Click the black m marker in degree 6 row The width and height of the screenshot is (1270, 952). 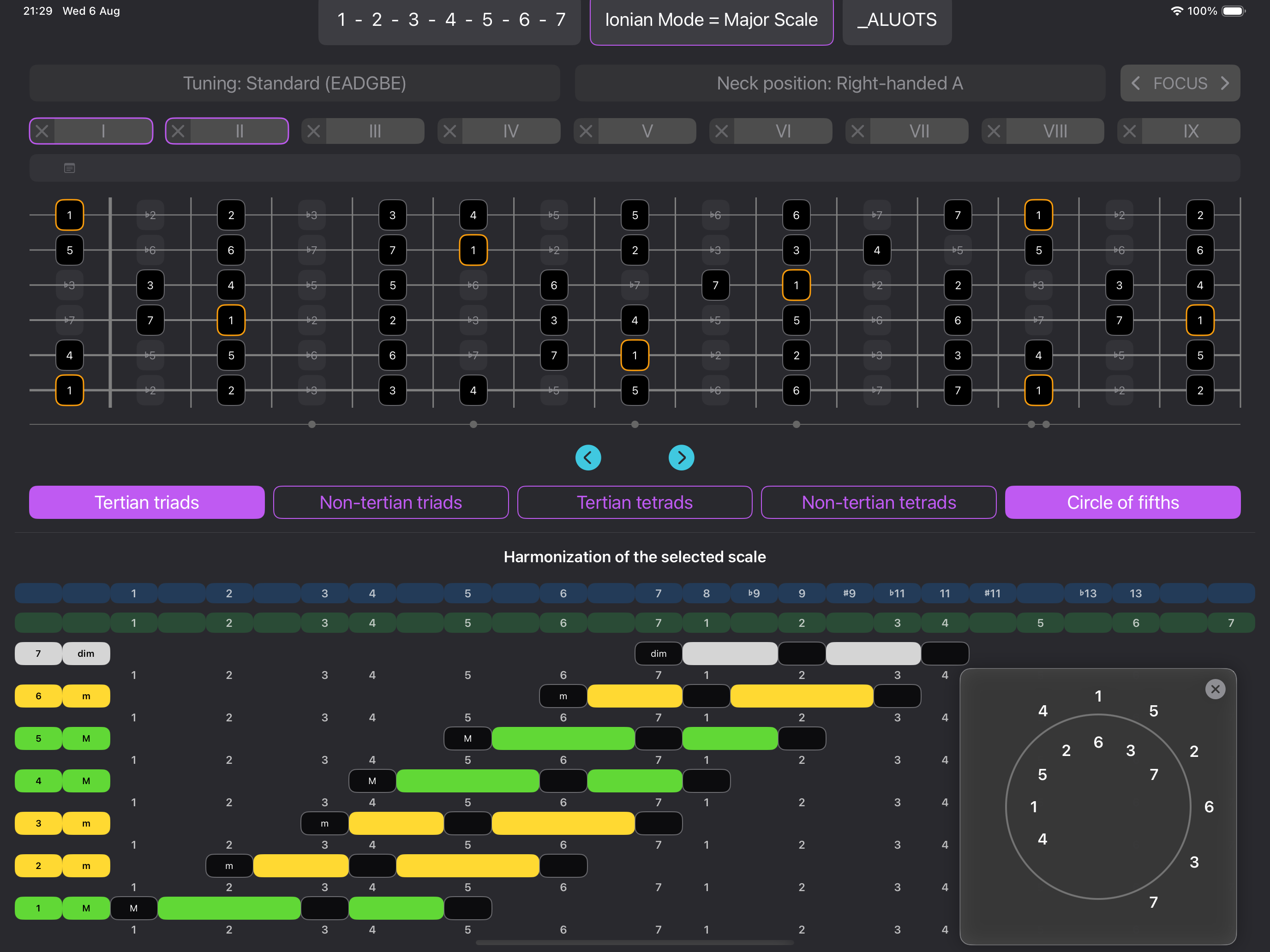563,696
